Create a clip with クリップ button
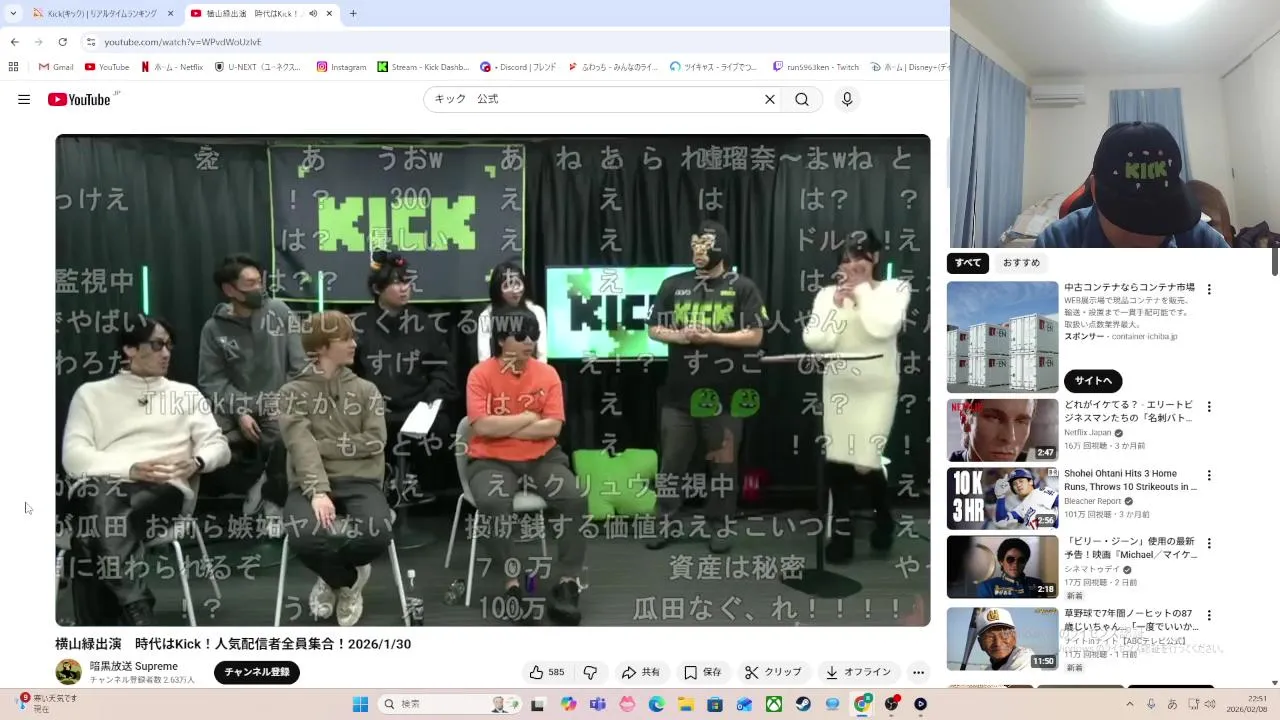 coord(773,673)
